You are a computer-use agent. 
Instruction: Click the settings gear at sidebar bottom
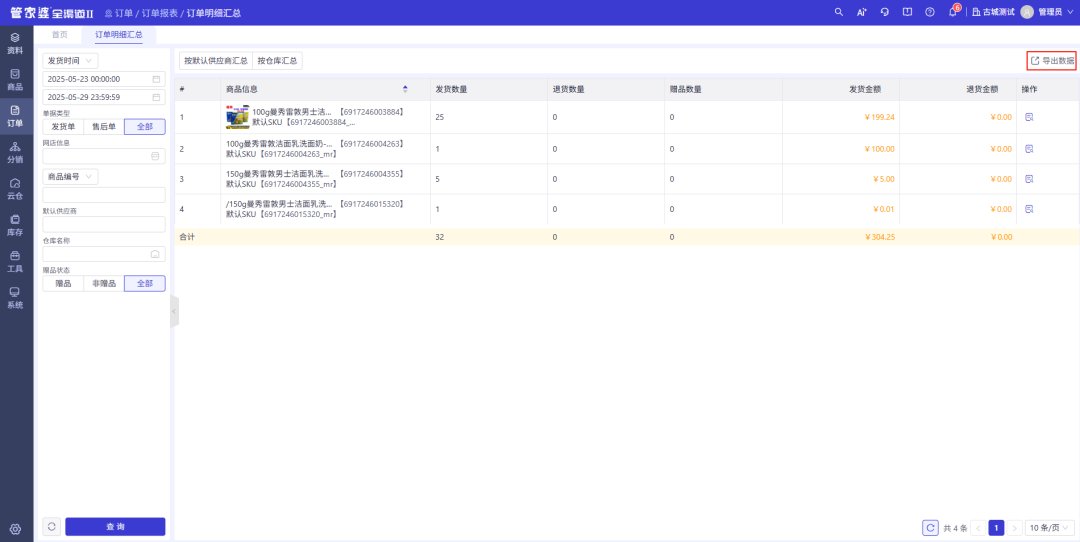(x=15, y=529)
